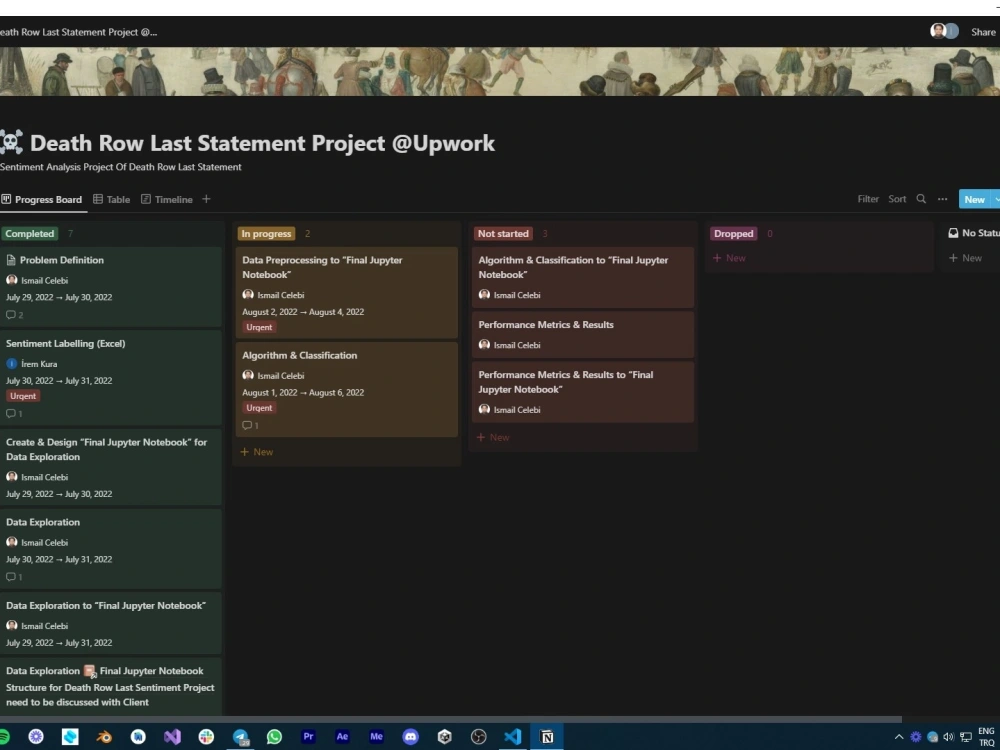Image resolution: width=1000 pixels, height=750 pixels.
Task: Expand the New button dropdown arrow
Action: [996, 200]
